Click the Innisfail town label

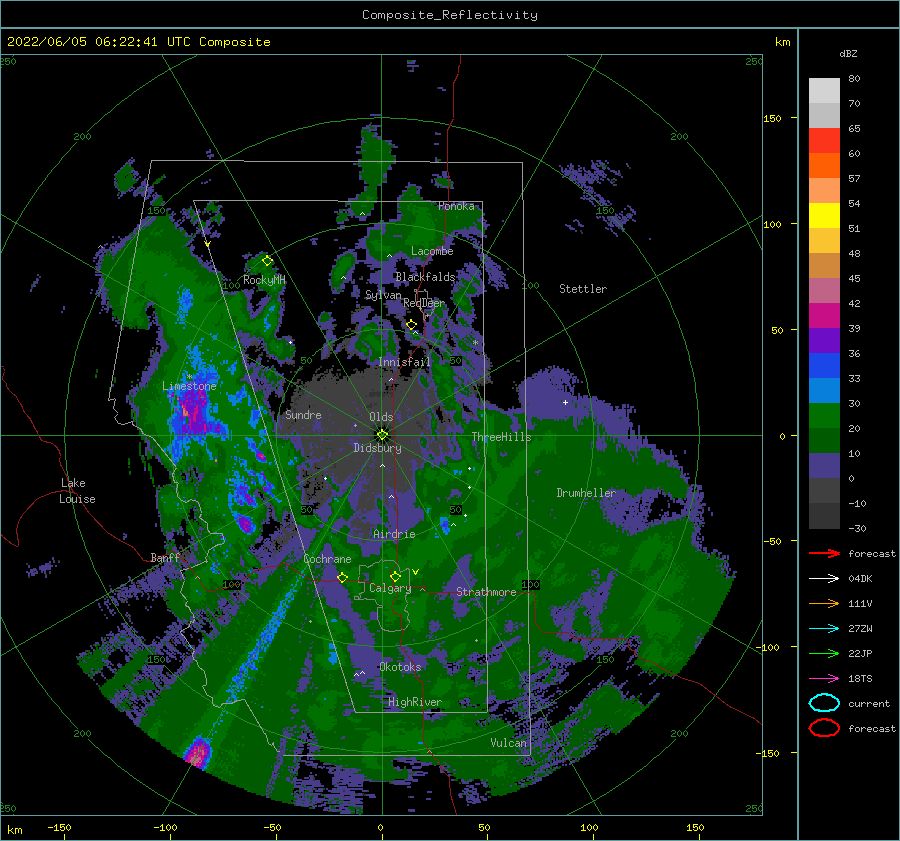404,362
